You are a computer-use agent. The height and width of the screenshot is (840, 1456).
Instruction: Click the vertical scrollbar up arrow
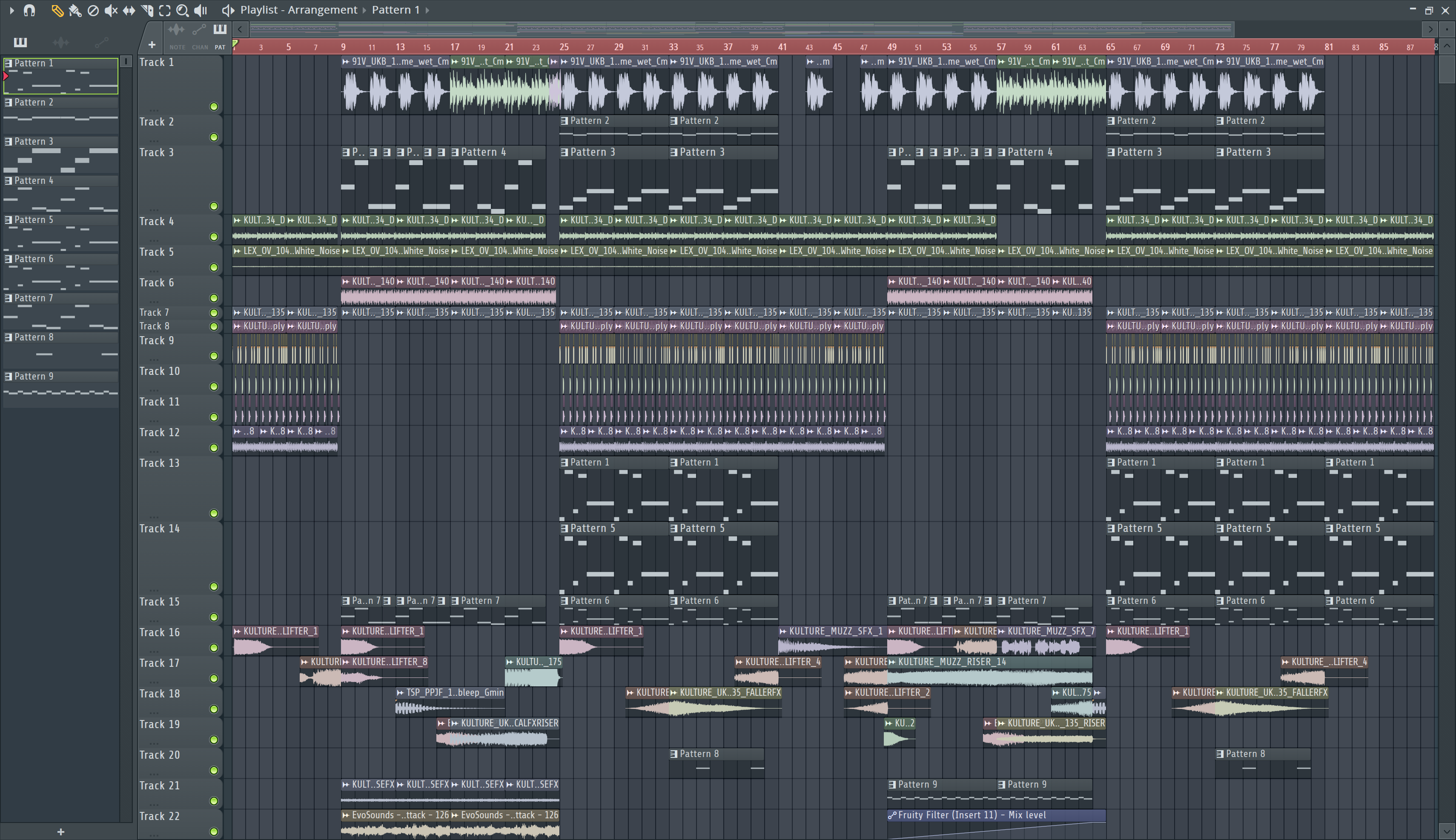[1447, 46]
